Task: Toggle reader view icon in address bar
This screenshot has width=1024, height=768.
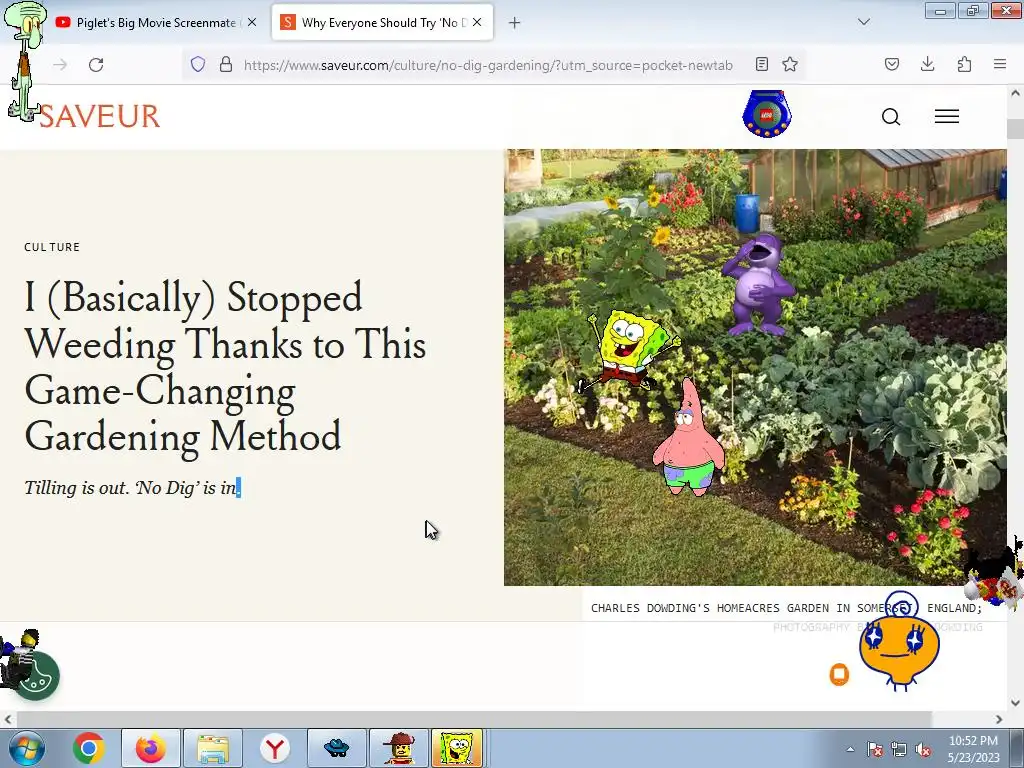Action: [761, 64]
